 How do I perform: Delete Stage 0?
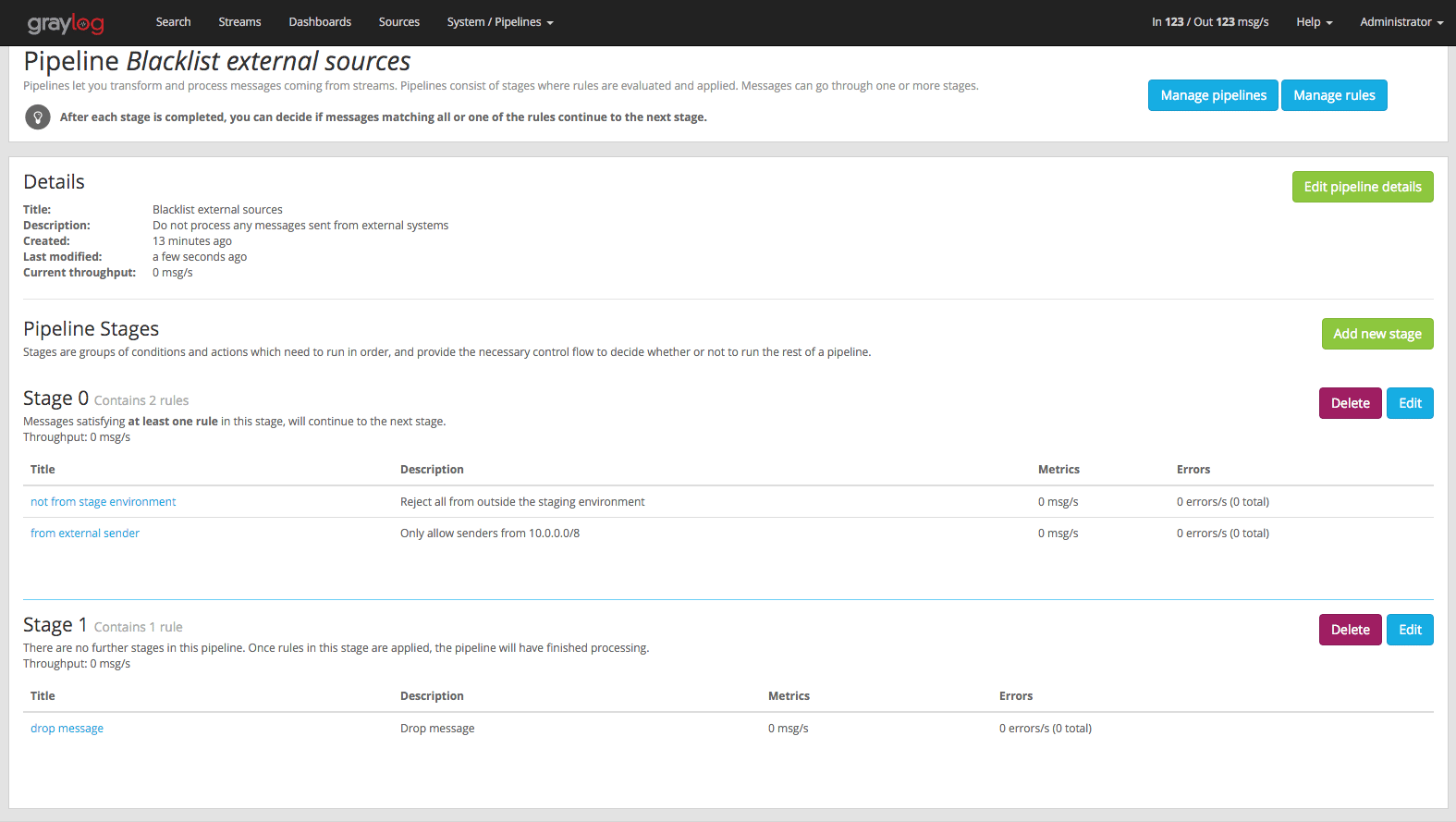click(x=1350, y=403)
